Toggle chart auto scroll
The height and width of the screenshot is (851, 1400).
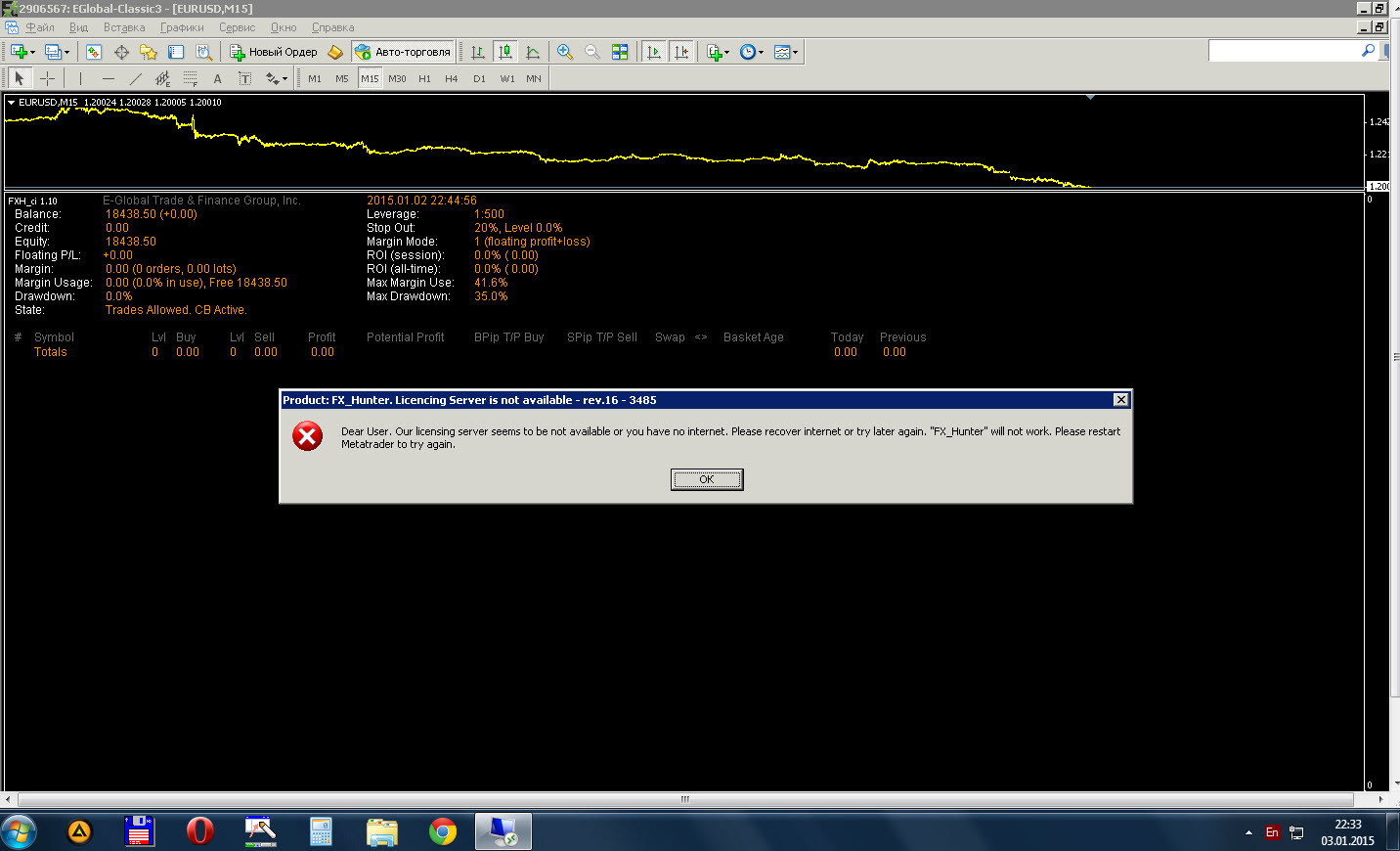(654, 52)
